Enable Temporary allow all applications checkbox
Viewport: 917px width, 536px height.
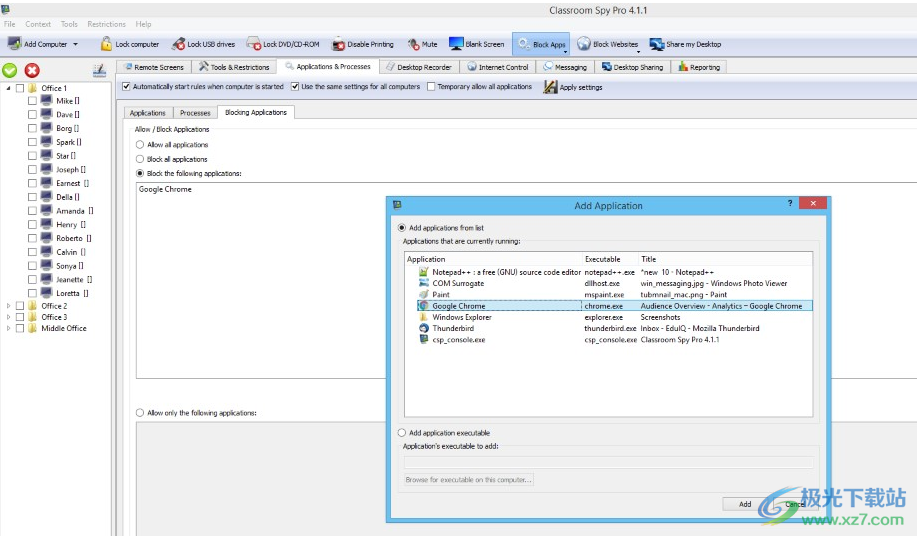point(431,86)
